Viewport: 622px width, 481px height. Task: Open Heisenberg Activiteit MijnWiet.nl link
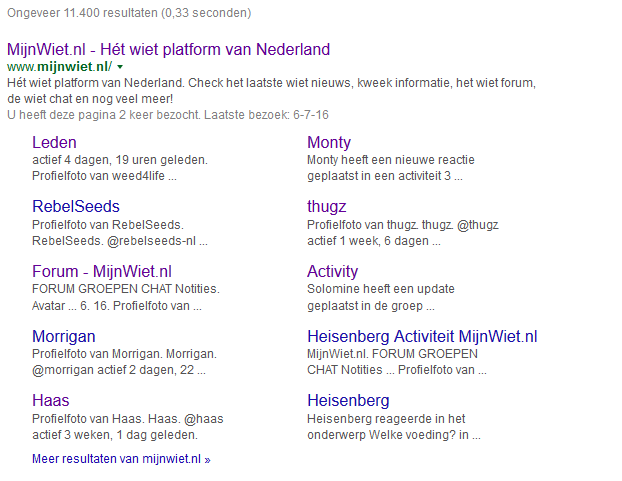click(422, 336)
